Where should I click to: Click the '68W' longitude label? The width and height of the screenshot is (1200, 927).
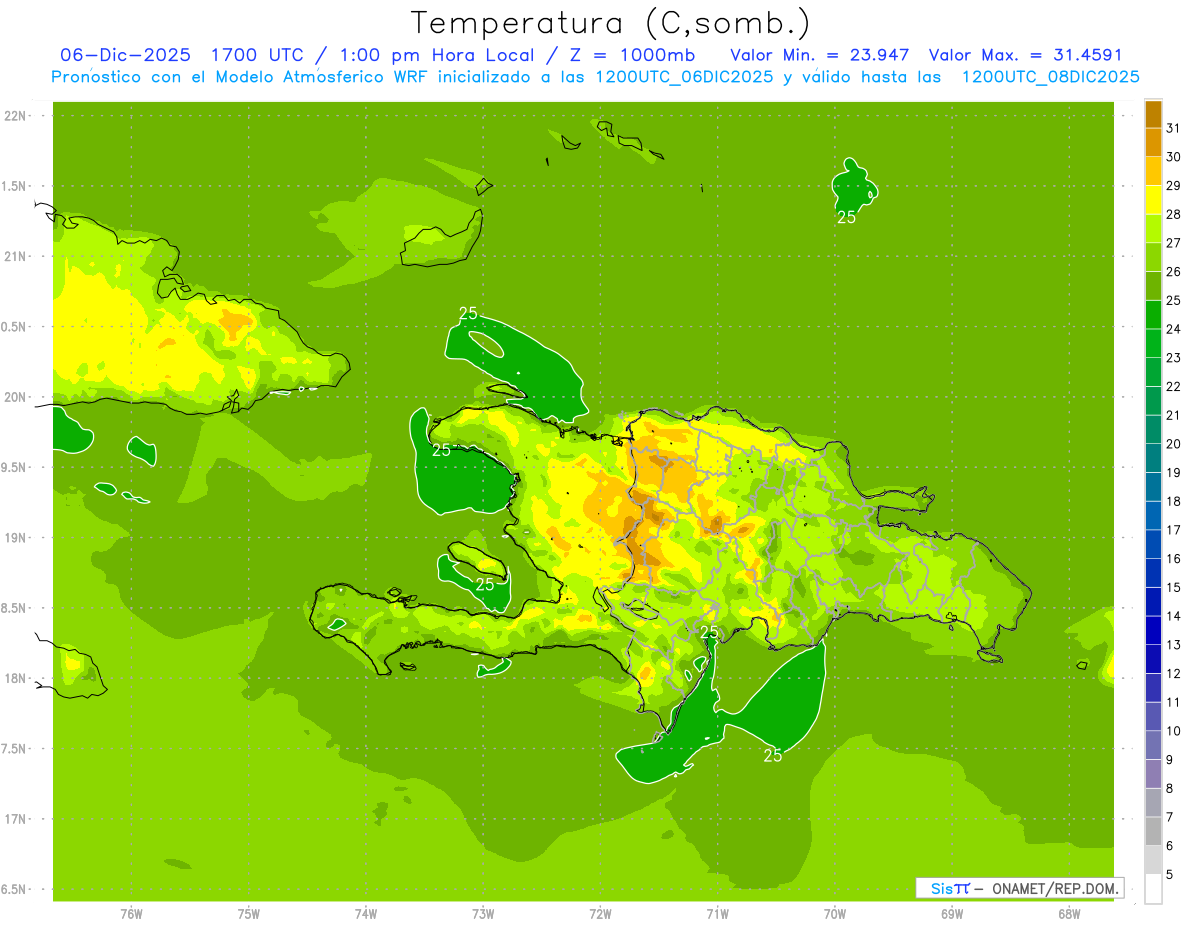point(1069,914)
